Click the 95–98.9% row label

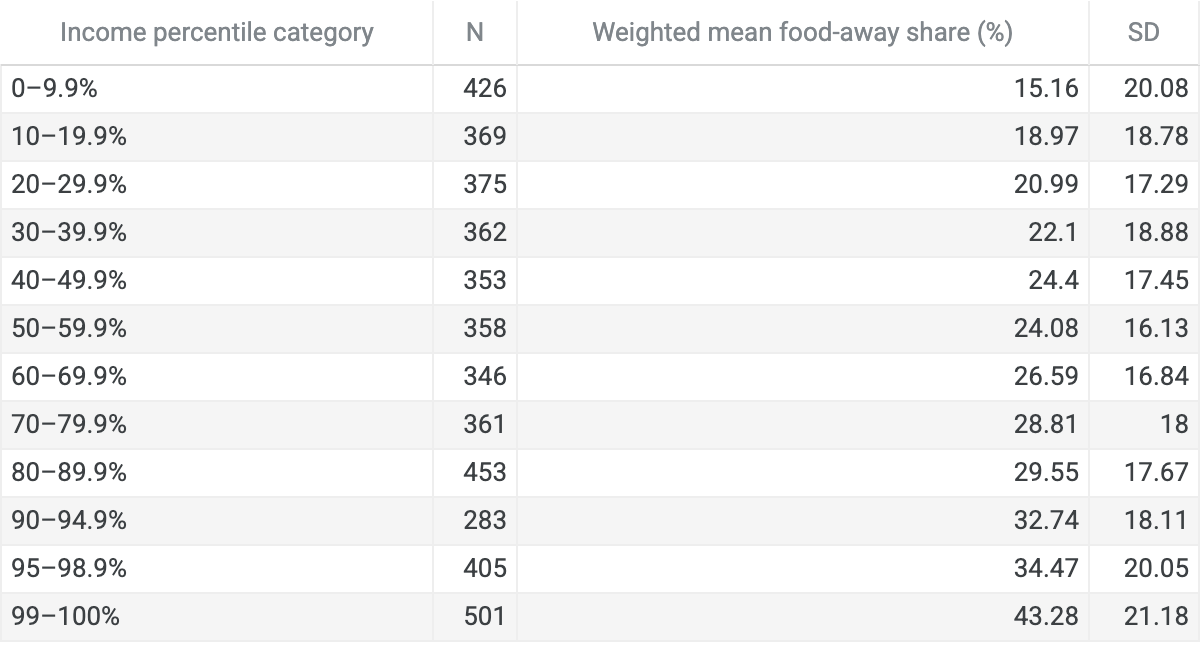pos(216,569)
